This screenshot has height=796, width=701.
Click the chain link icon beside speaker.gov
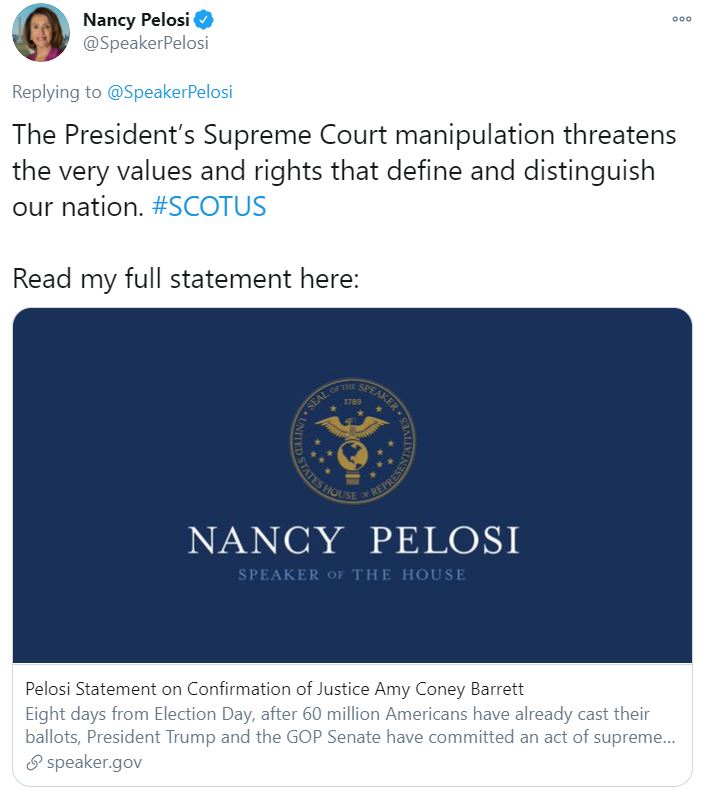[x=33, y=763]
